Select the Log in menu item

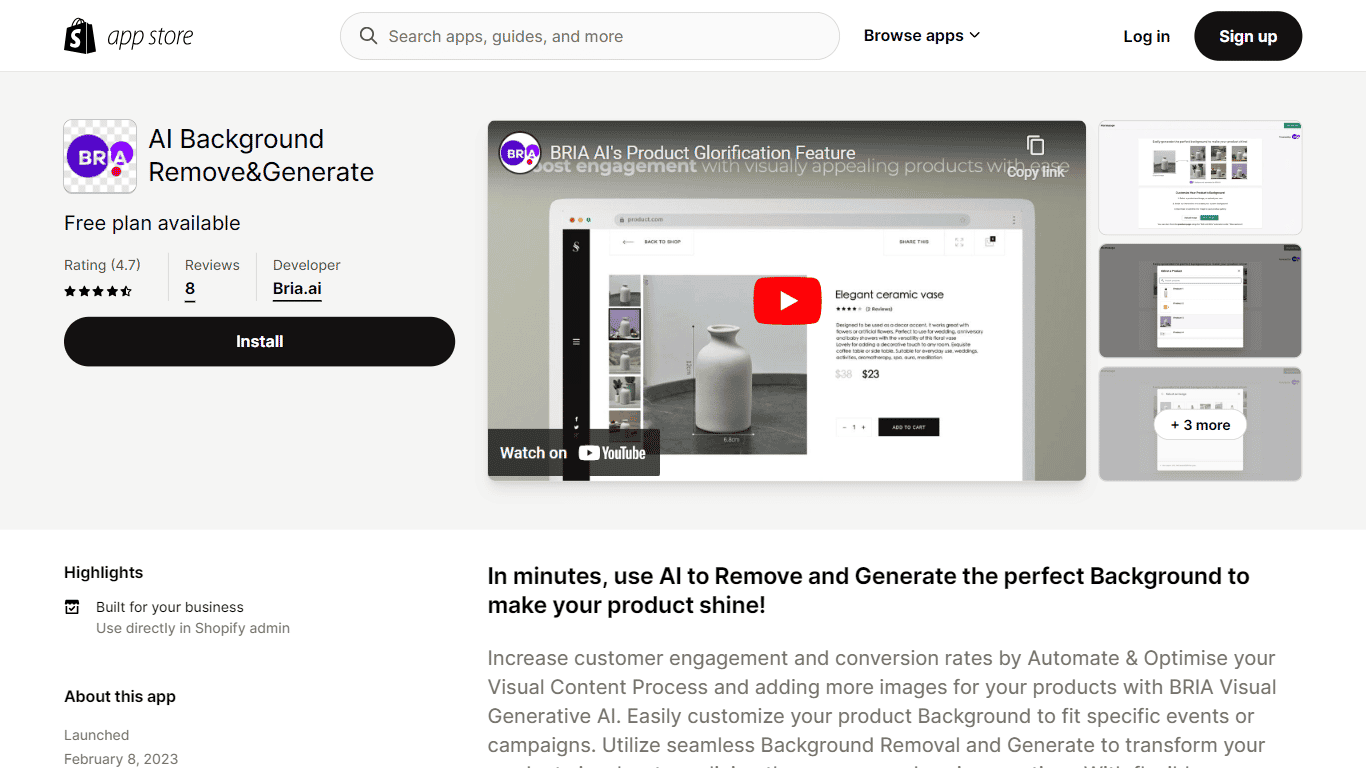click(1146, 35)
